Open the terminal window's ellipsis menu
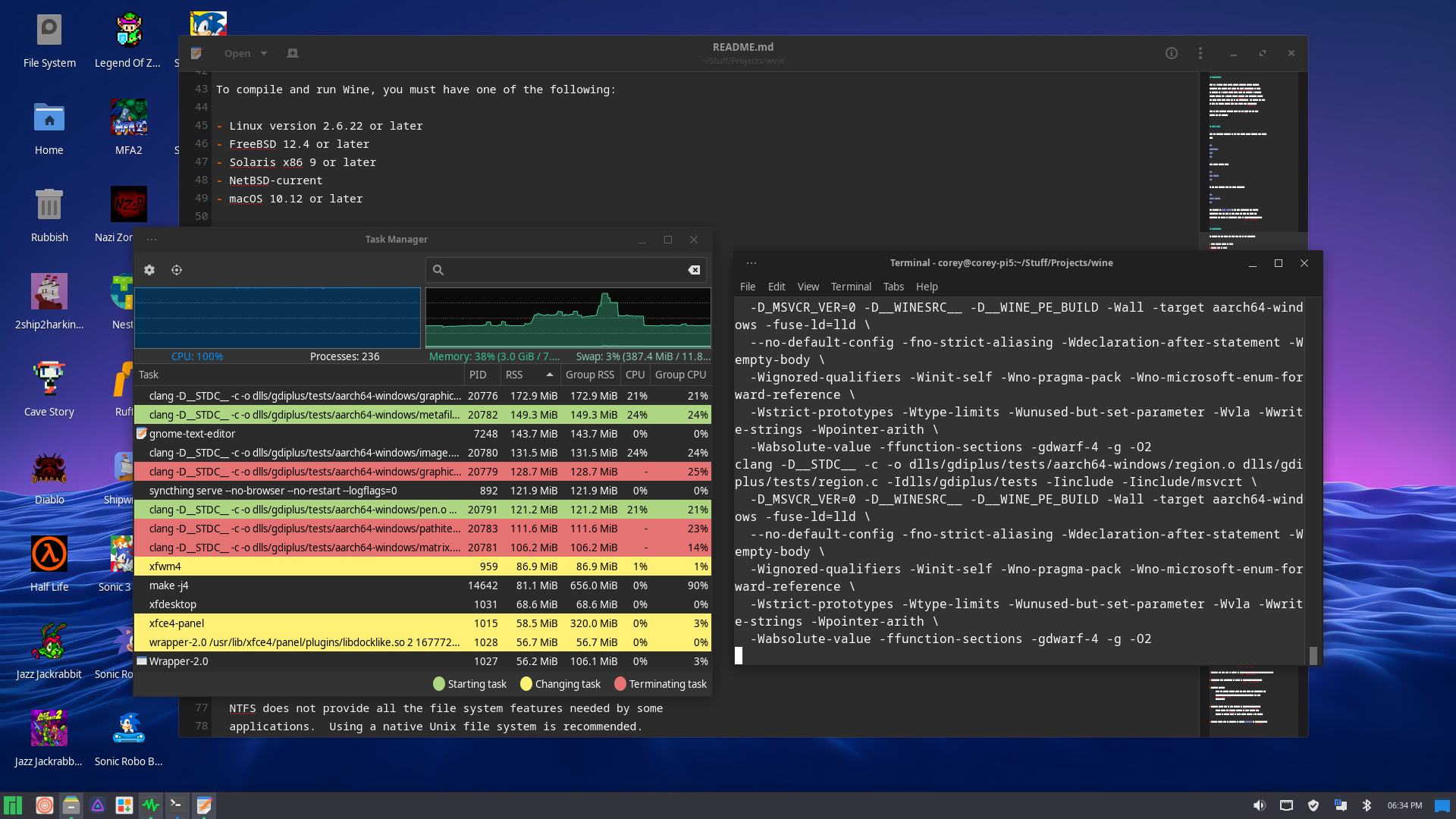The image size is (1456, 819). (x=752, y=263)
